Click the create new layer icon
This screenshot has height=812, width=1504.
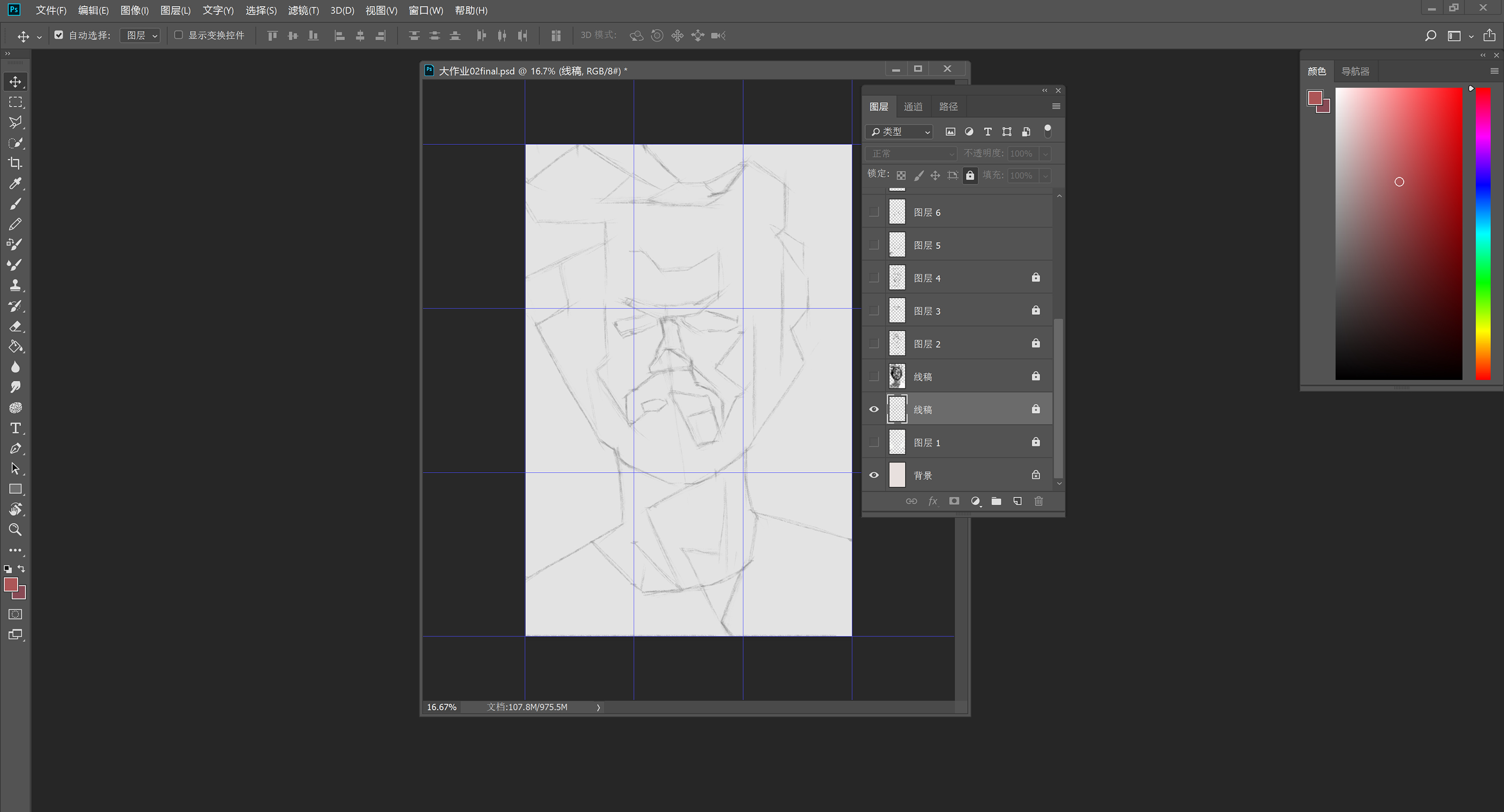(1018, 501)
